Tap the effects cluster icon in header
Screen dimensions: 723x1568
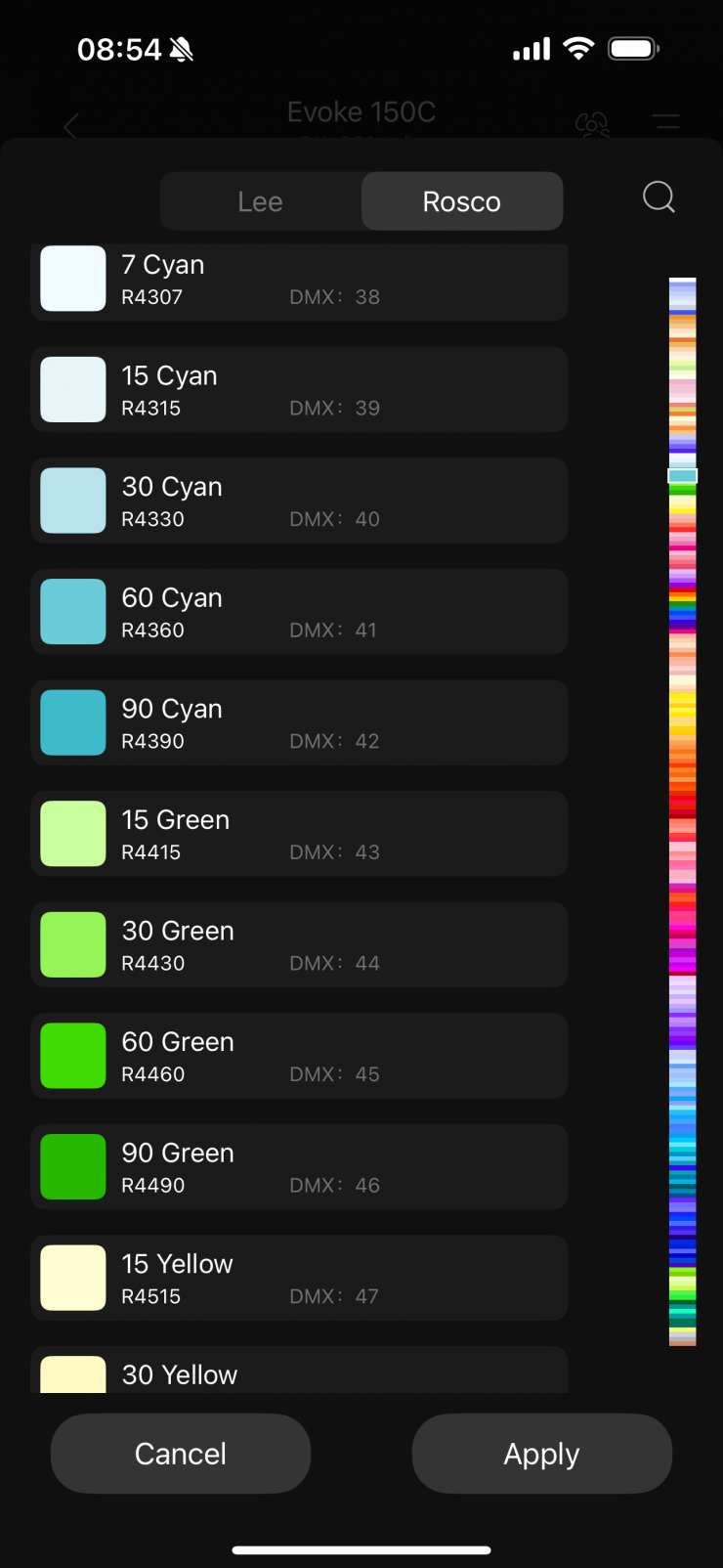pyautogui.click(x=592, y=124)
